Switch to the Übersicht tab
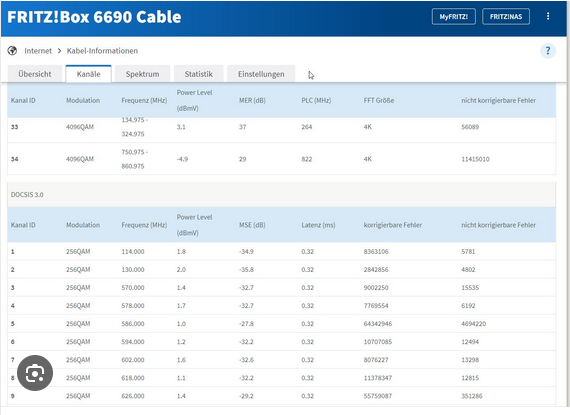This screenshot has height=415, width=570. 35,74
